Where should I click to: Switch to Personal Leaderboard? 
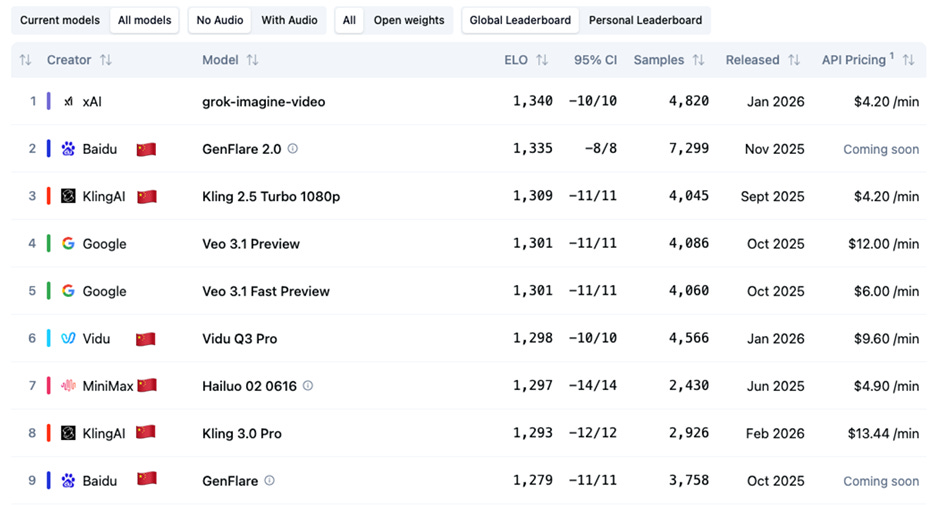pyautogui.click(x=645, y=20)
